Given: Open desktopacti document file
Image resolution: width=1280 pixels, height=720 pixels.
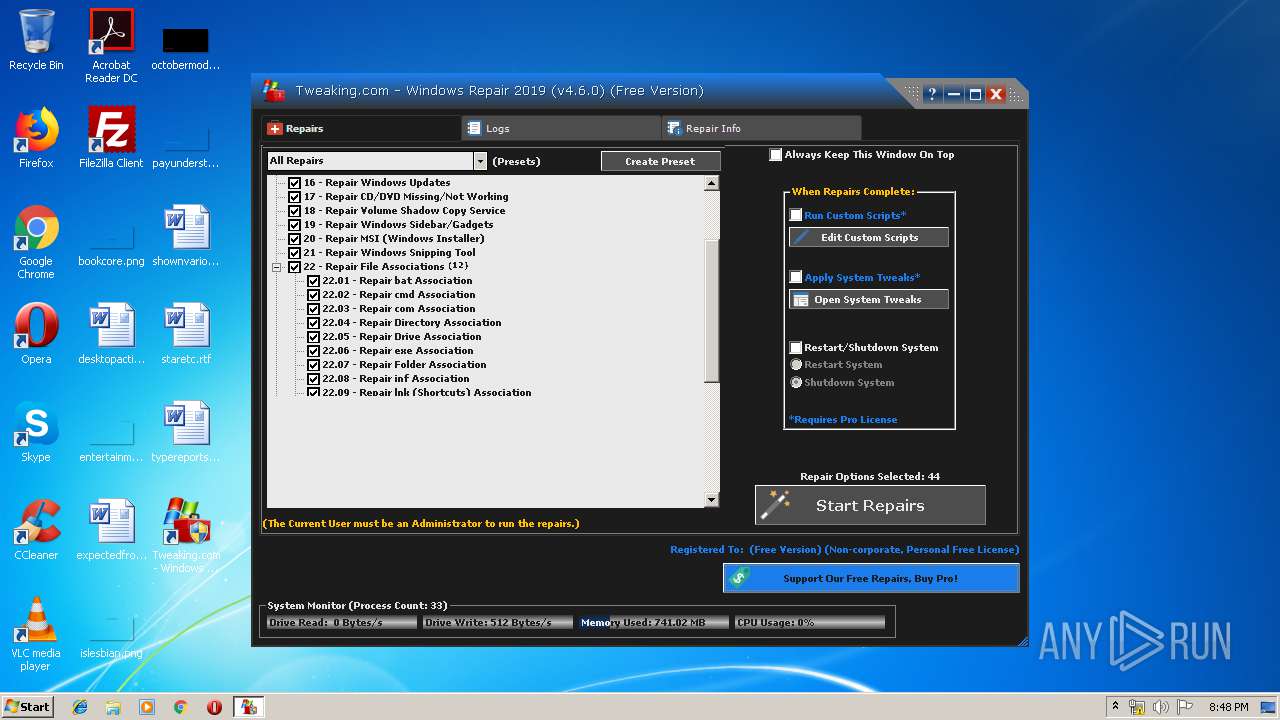Looking at the screenshot, I should point(111,334).
